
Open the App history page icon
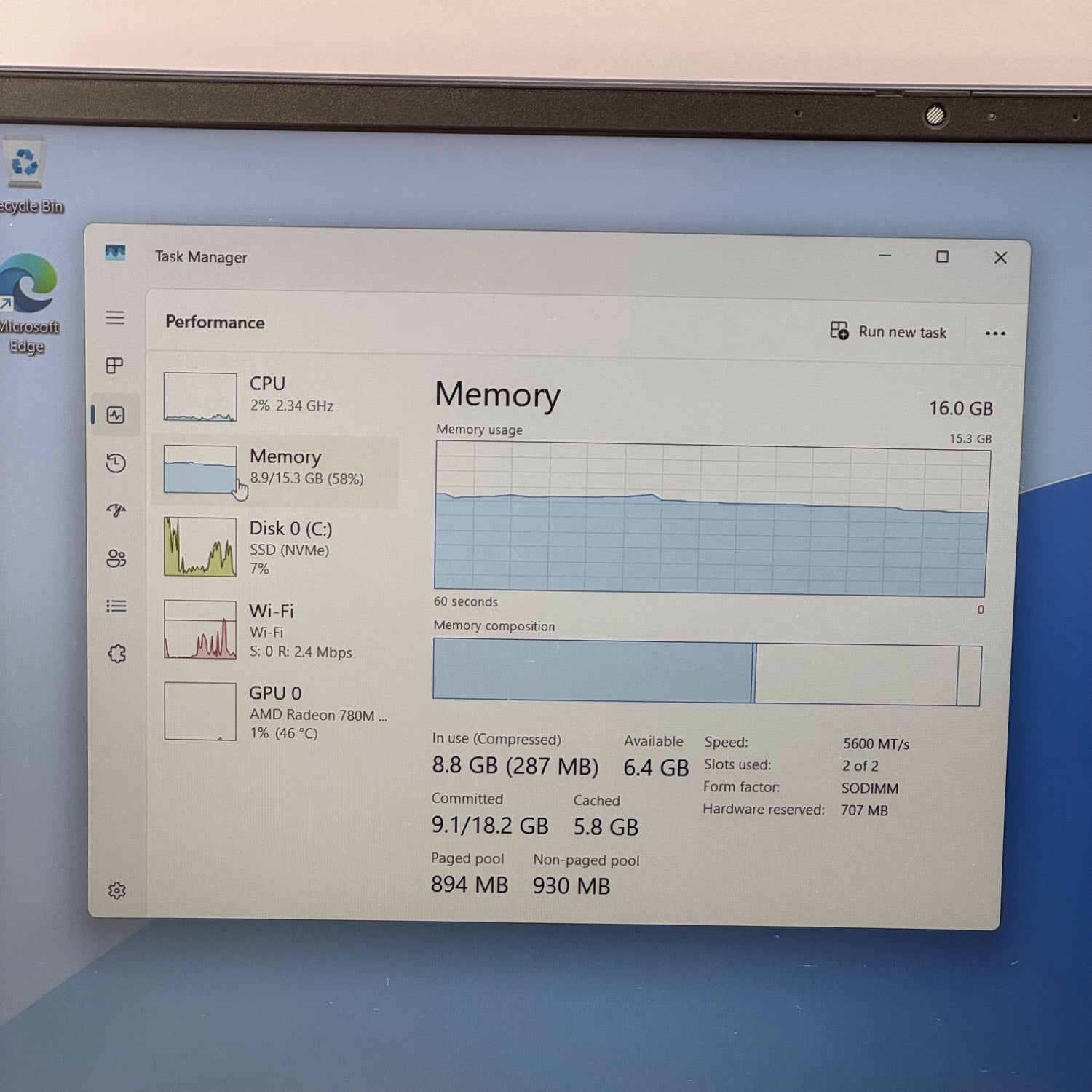pos(116,463)
